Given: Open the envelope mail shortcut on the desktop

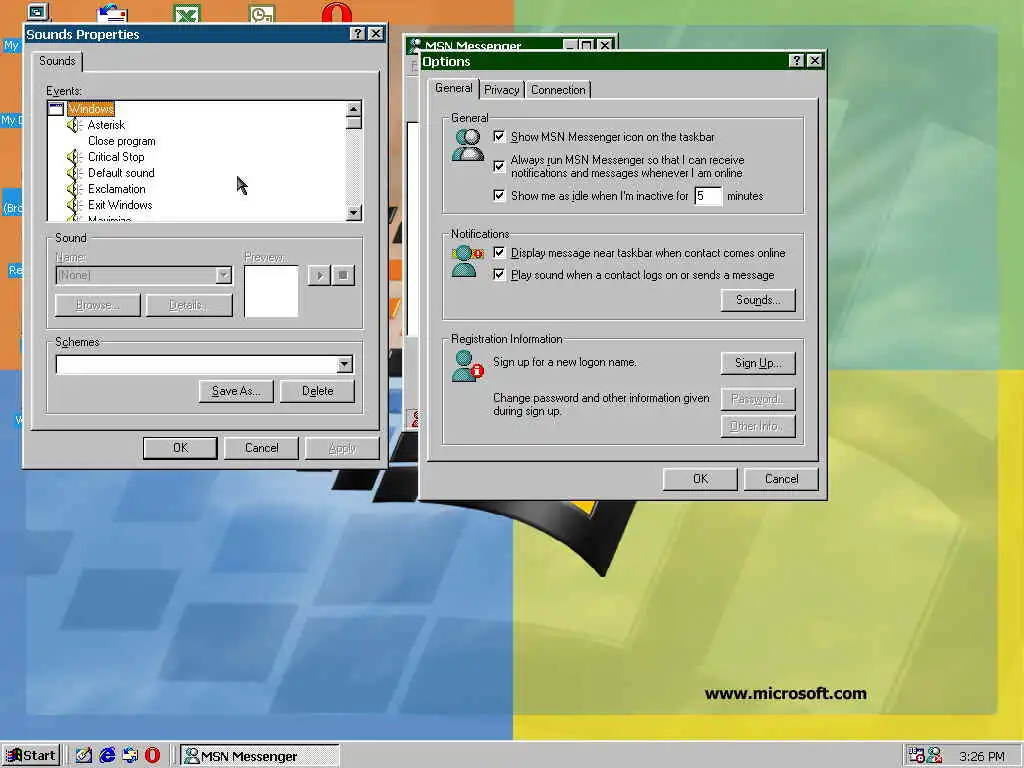Looking at the screenshot, I should pyautogui.click(x=112, y=13).
